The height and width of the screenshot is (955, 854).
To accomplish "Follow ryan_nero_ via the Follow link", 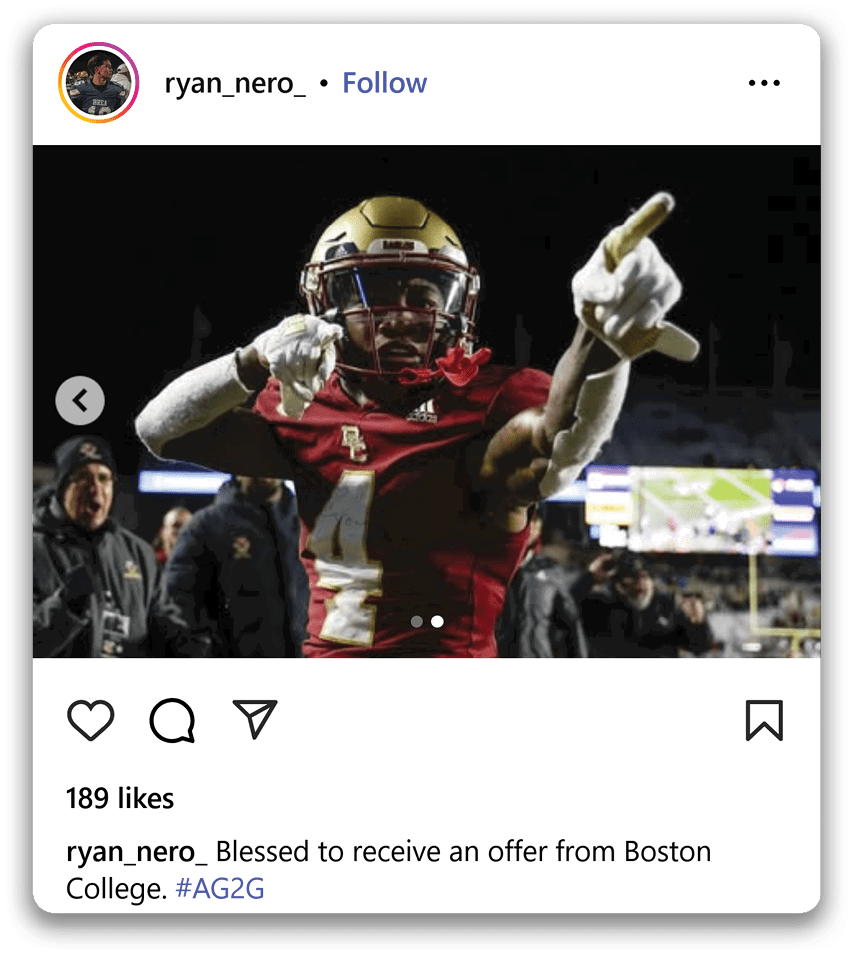I will point(384,83).
